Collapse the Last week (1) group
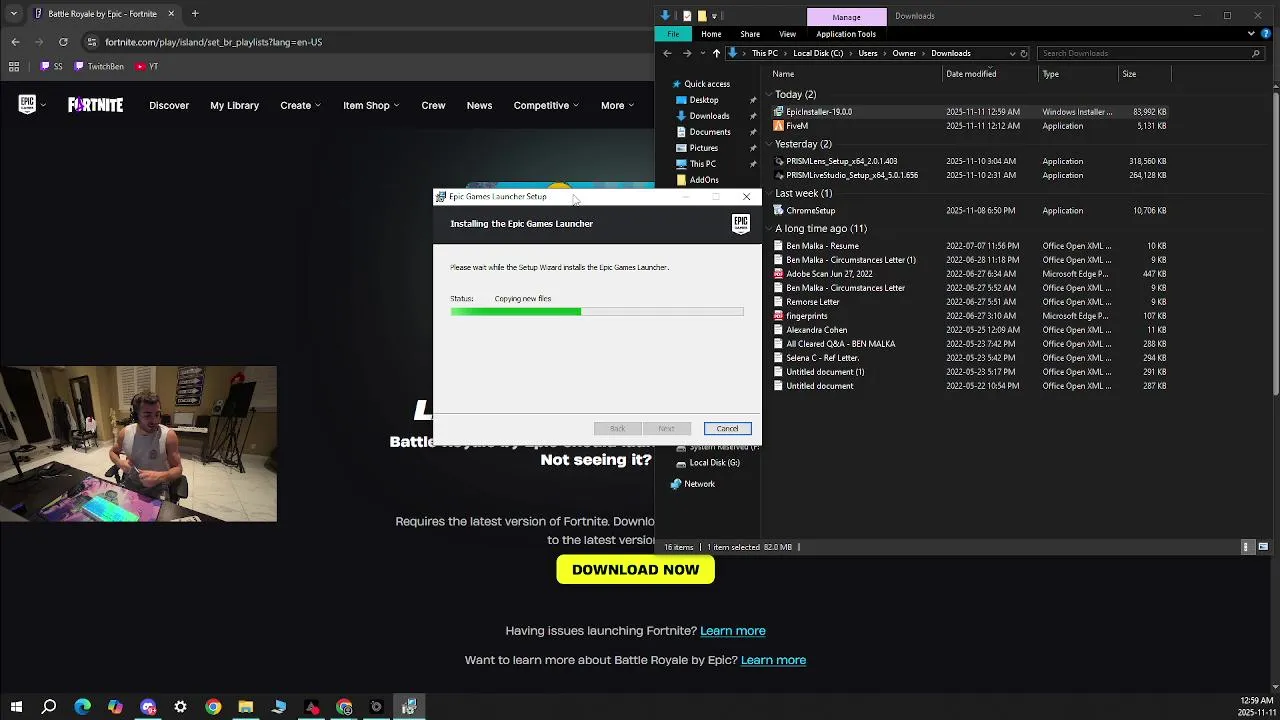This screenshot has width=1280, height=720. tap(769, 193)
